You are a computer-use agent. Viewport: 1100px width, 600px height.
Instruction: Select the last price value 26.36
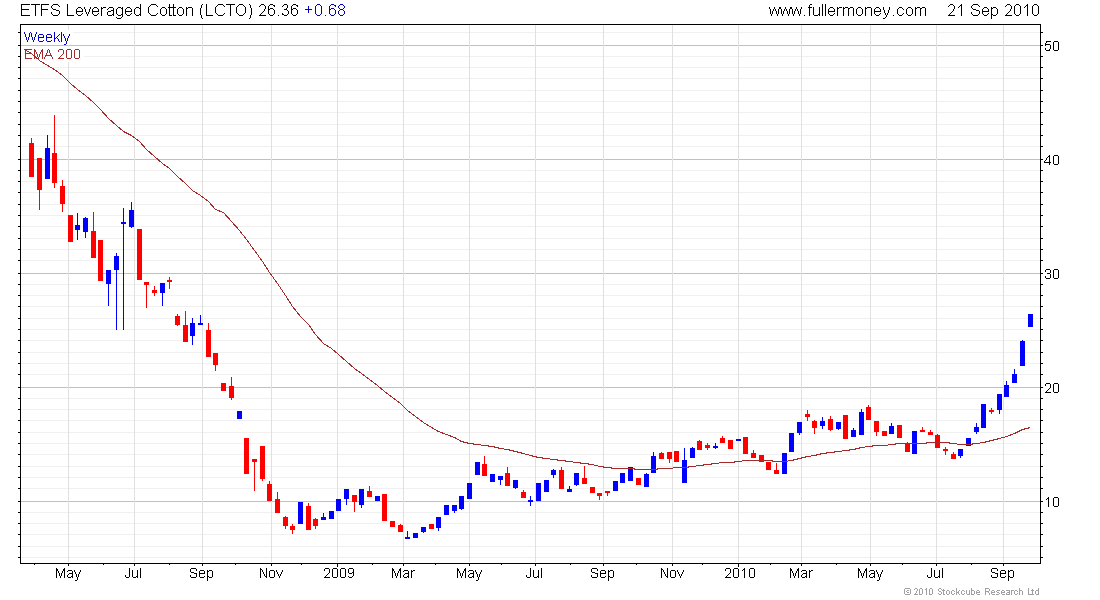click(279, 11)
